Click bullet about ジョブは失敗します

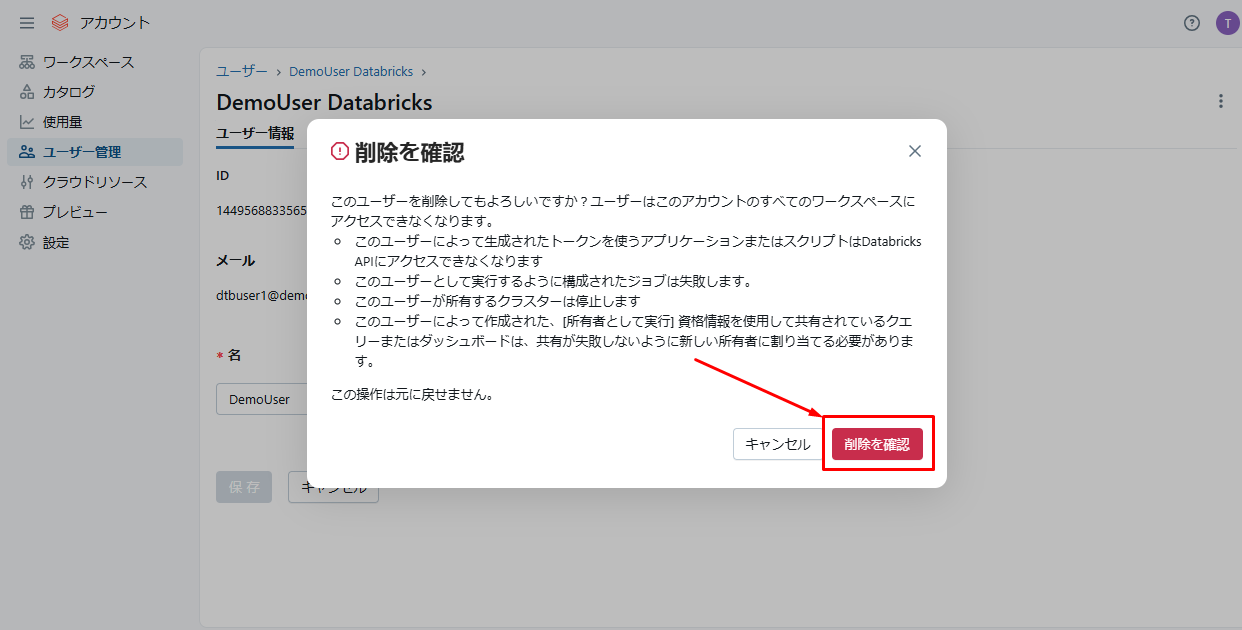[x=553, y=281]
